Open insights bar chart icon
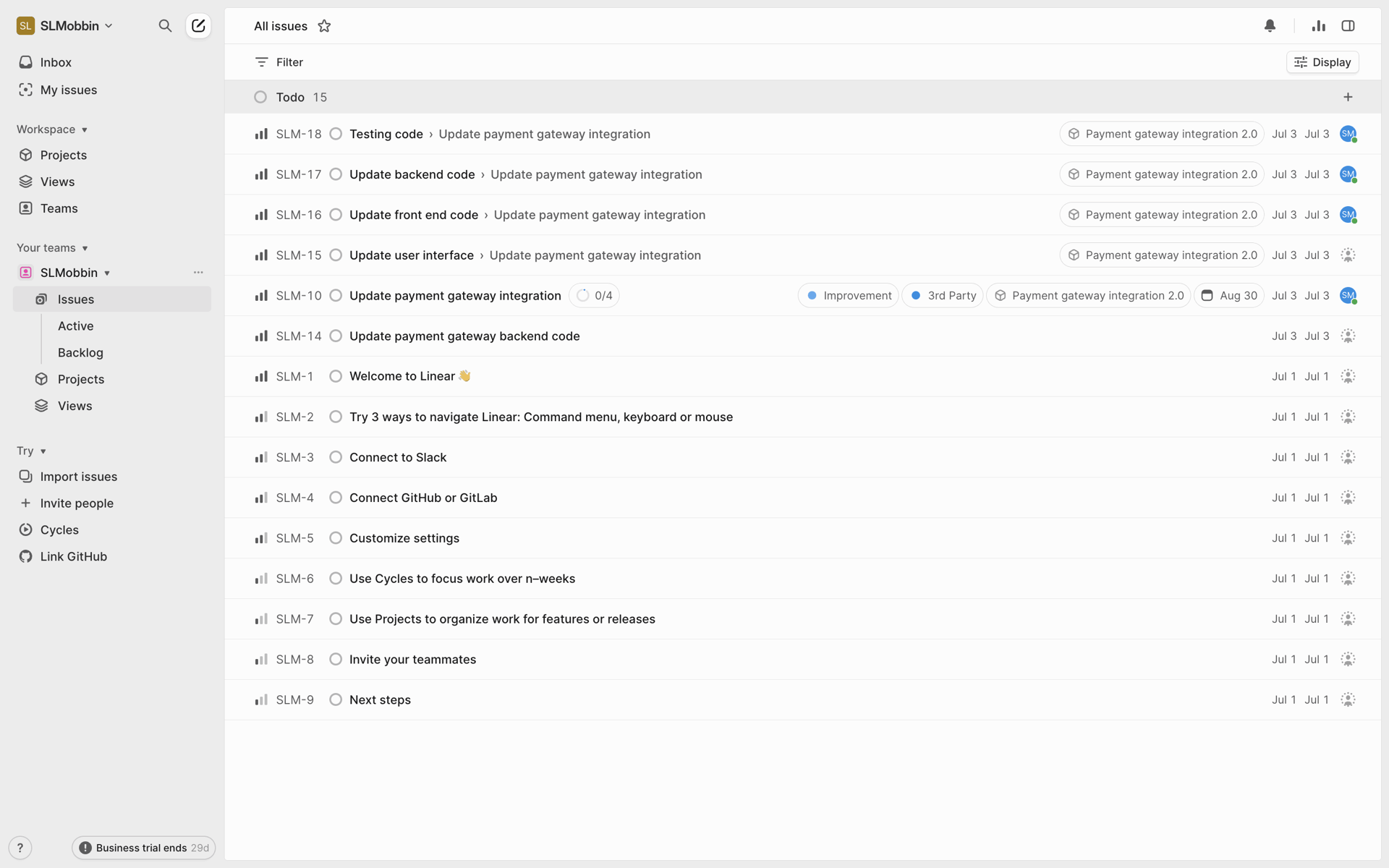The width and height of the screenshot is (1389, 868). click(1319, 26)
